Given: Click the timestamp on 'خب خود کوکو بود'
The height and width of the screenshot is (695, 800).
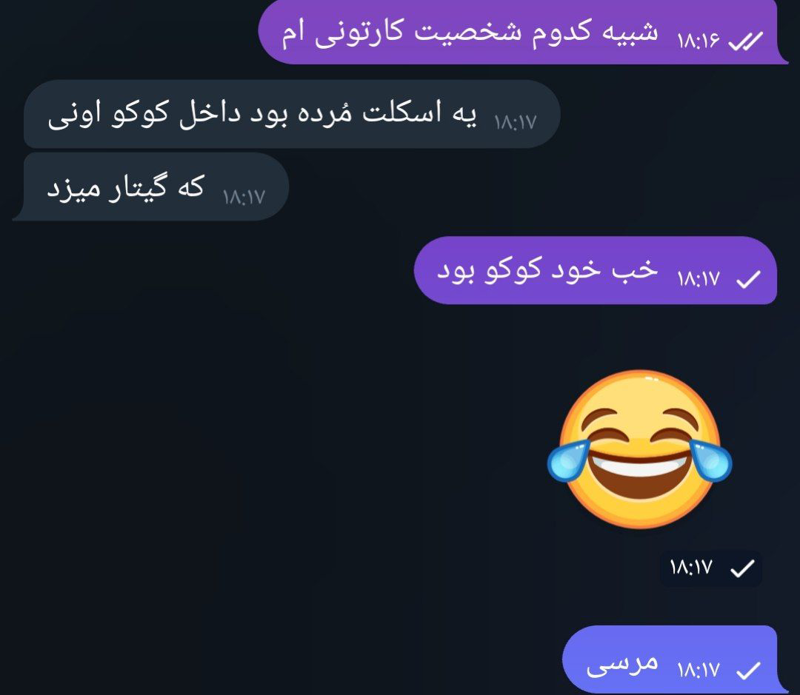Looking at the screenshot, I should [698, 279].
